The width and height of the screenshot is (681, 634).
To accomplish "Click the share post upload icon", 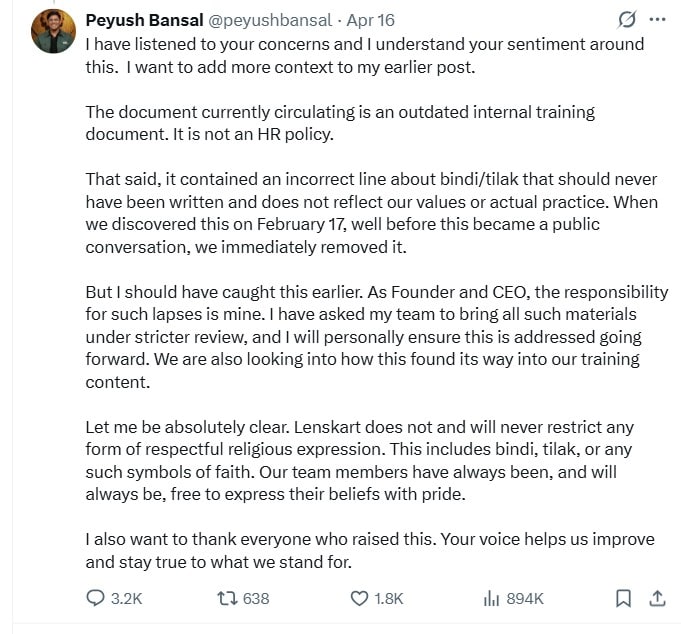I will [657, 598].
